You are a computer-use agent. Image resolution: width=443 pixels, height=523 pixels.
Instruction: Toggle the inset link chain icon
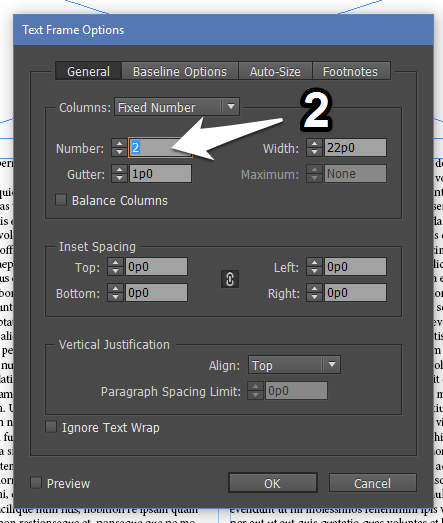230,279
